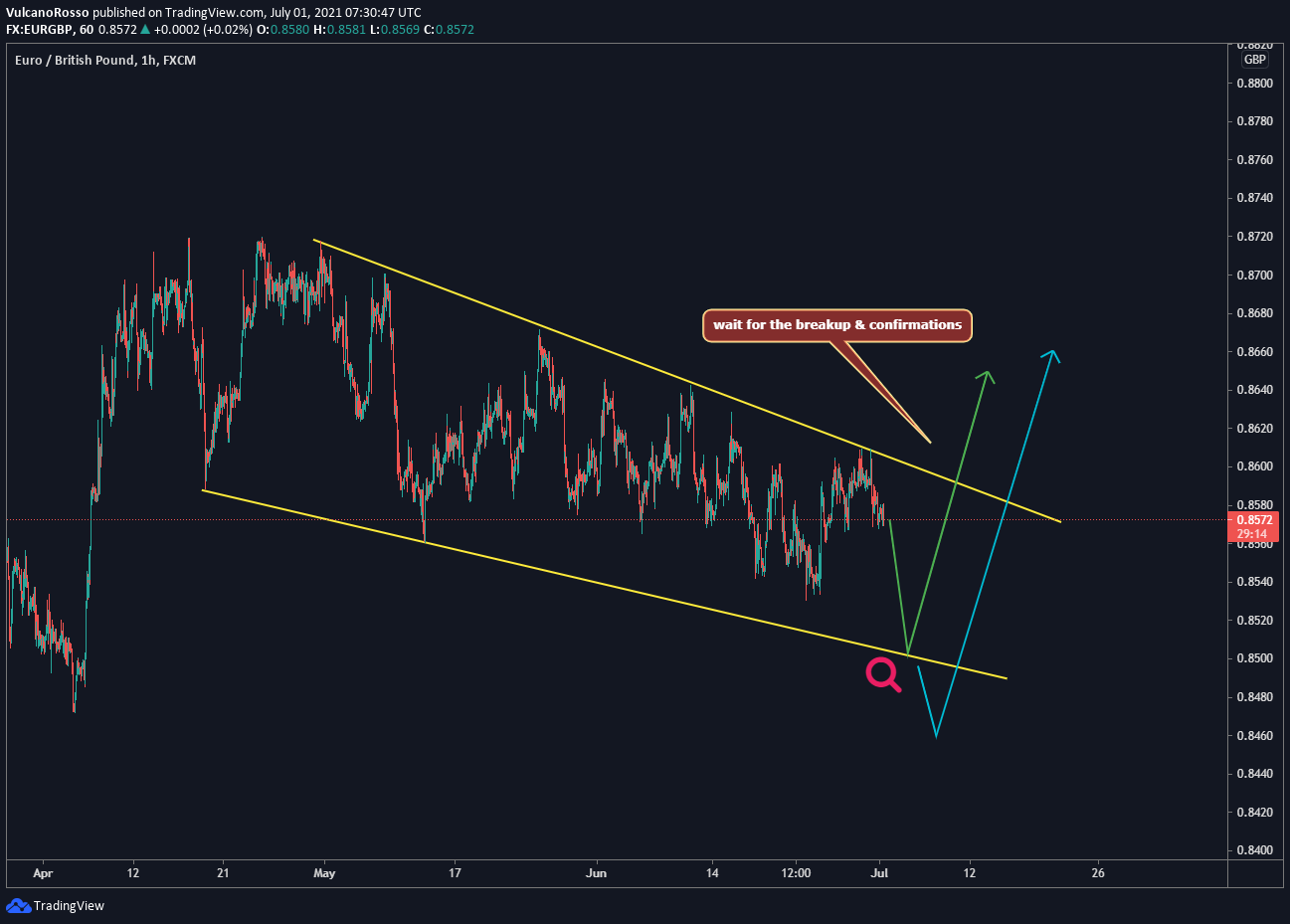Click the '26' date axis label
This screenshot has width=1290, height=924.
click(x=1097, y=873)
